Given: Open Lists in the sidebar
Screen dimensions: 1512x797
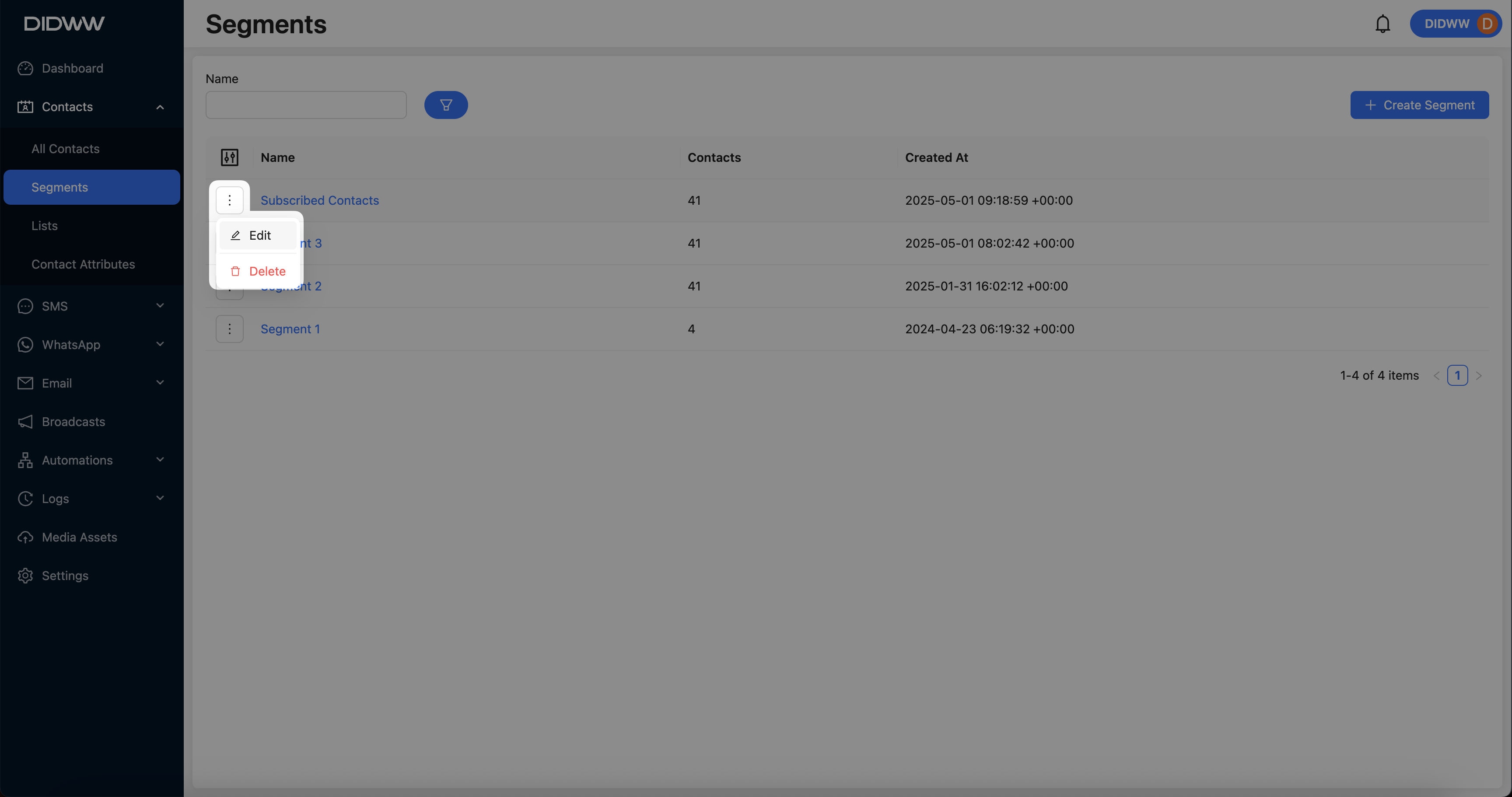Looking at the screenshot, I should pyautogui.click(x=91, y=225).
